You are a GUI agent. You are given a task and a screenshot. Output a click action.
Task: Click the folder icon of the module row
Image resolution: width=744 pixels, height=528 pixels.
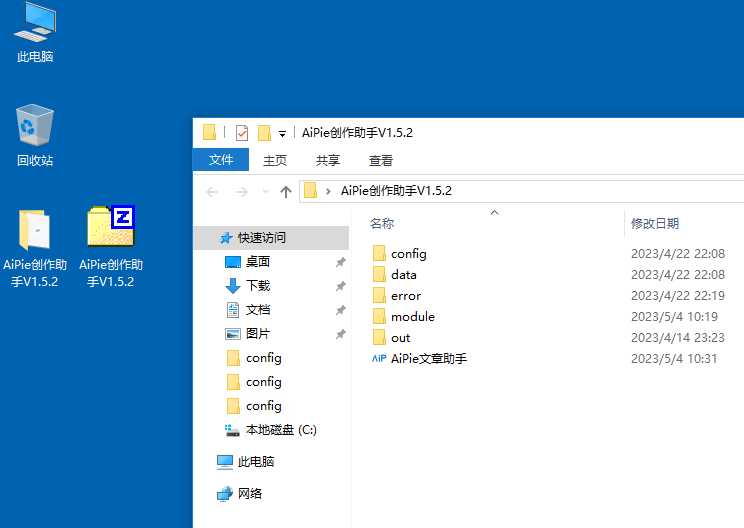click(x=379, y=316)
